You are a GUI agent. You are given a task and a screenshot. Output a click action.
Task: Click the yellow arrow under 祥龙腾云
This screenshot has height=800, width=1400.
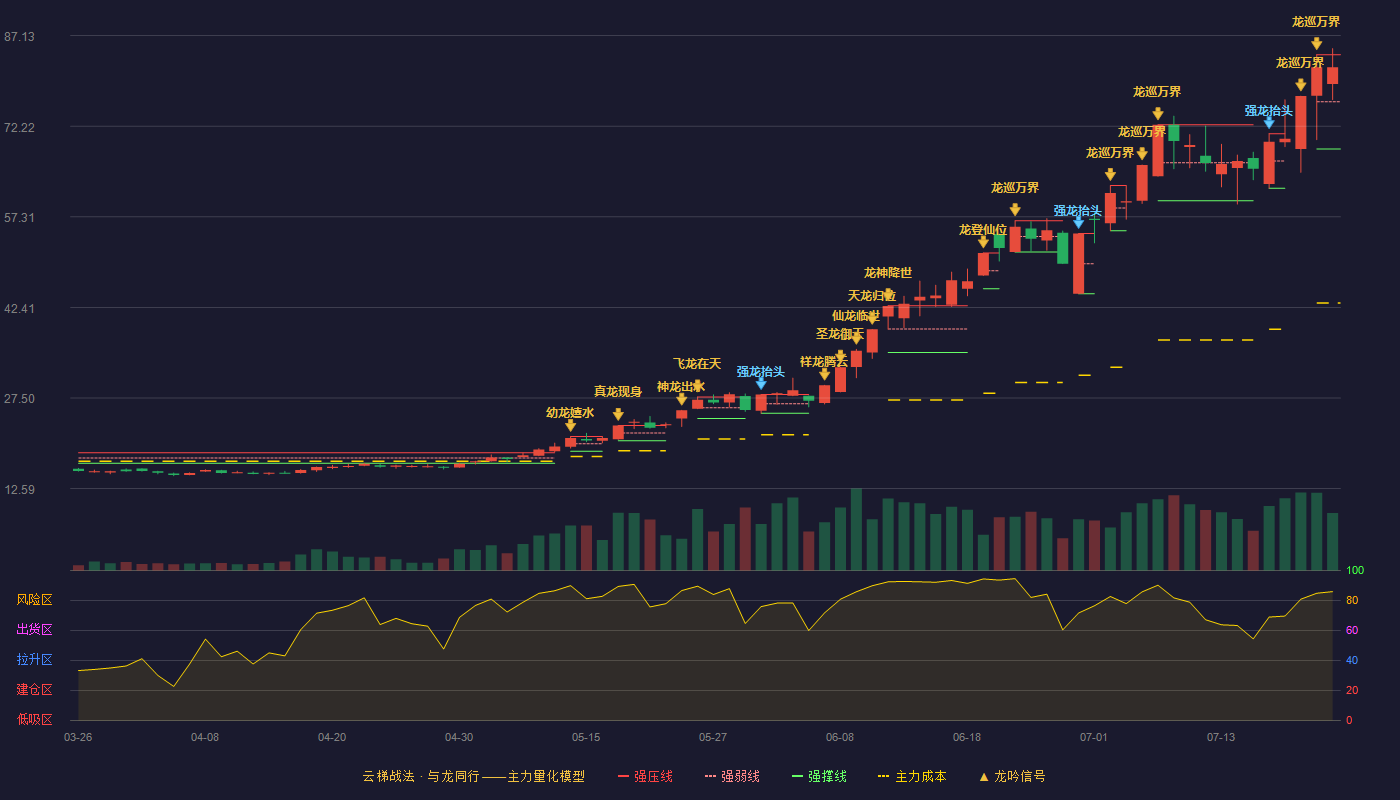pos(824,374)
